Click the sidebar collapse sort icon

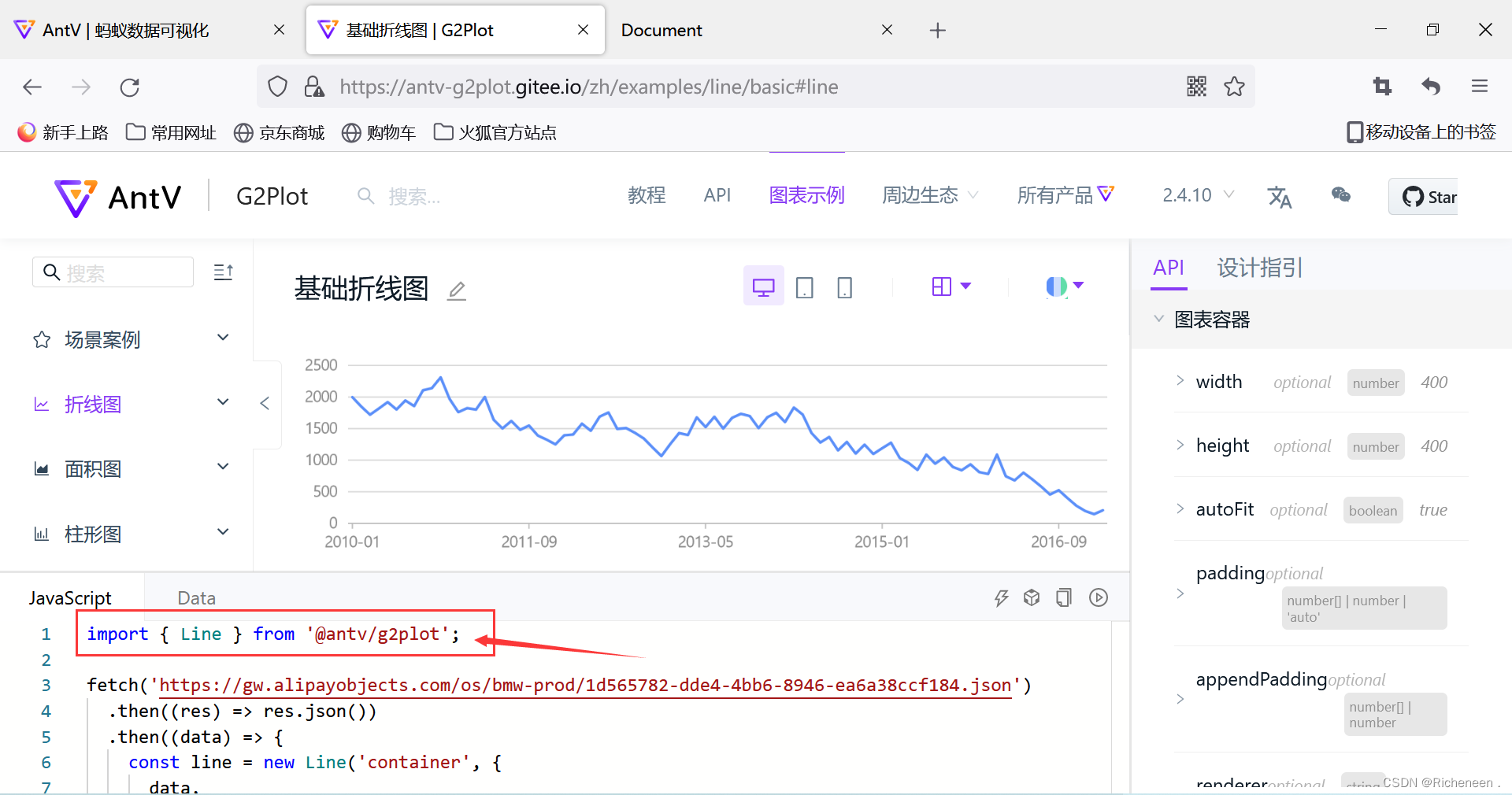[224, 272]
